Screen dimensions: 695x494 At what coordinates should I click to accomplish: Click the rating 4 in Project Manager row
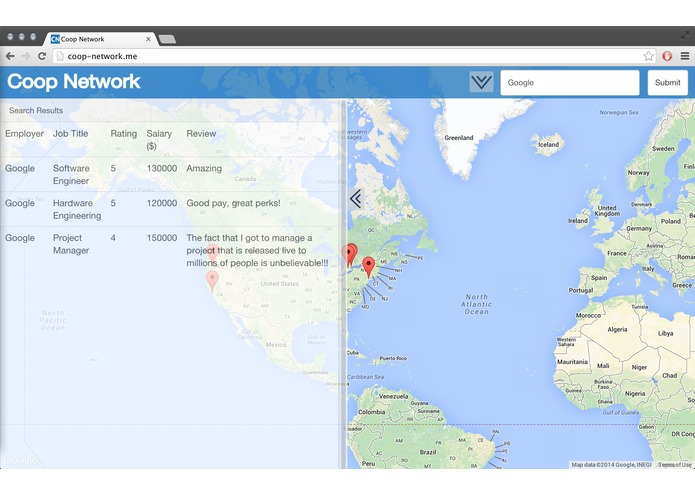(x=113, y=238)
